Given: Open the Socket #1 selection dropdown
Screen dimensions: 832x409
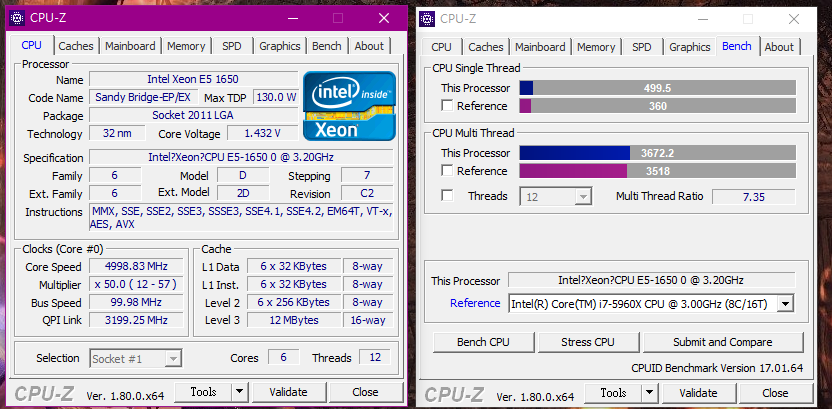Looking at the screenshot, I should tap(136, 359).
